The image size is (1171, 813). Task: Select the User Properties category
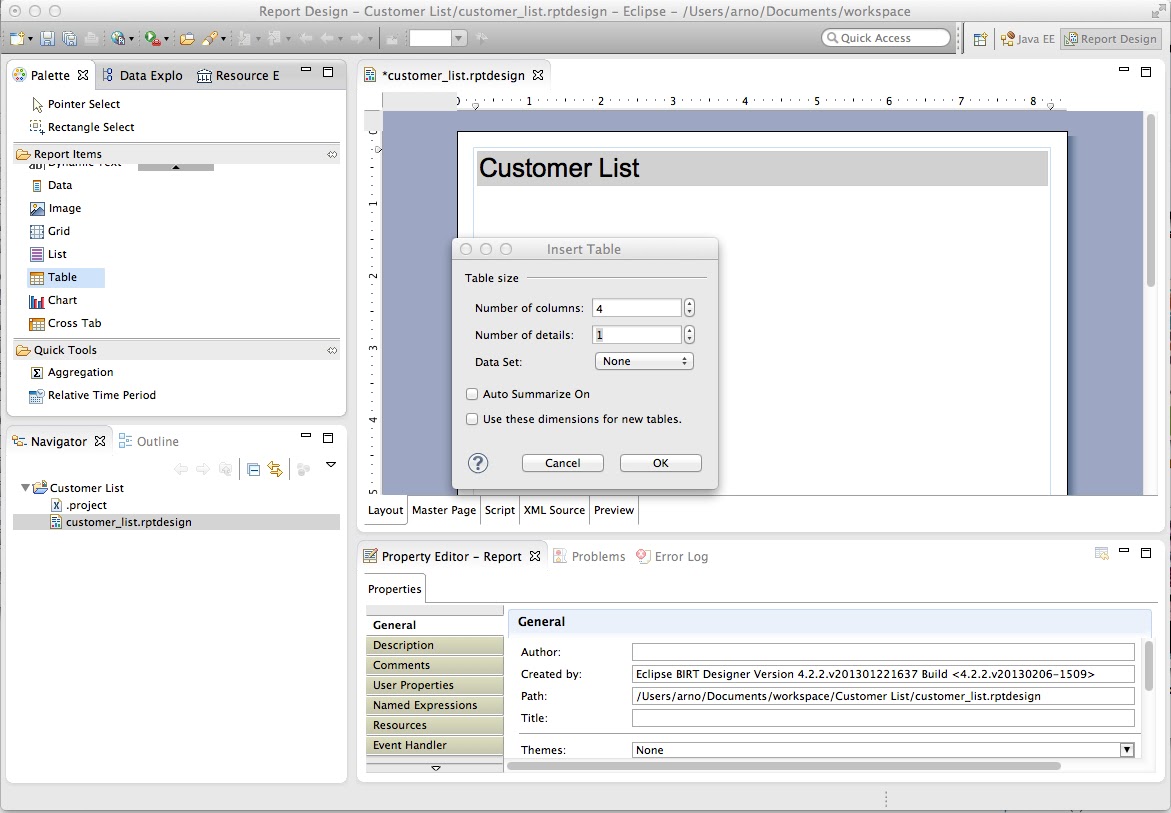(x=435, y=685)
